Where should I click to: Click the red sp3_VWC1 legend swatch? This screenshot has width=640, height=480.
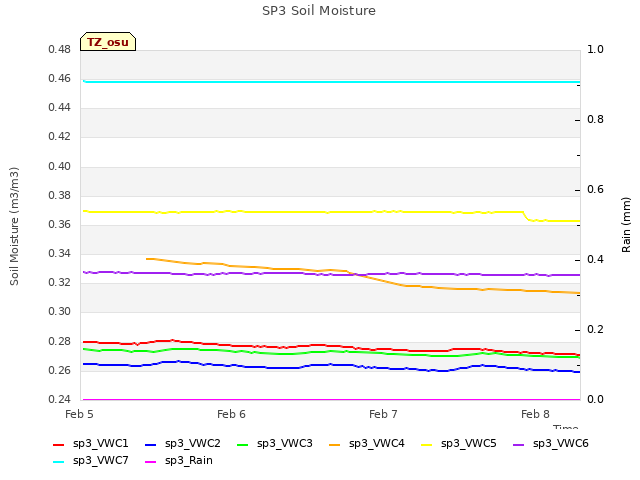(x=59, y=444)
